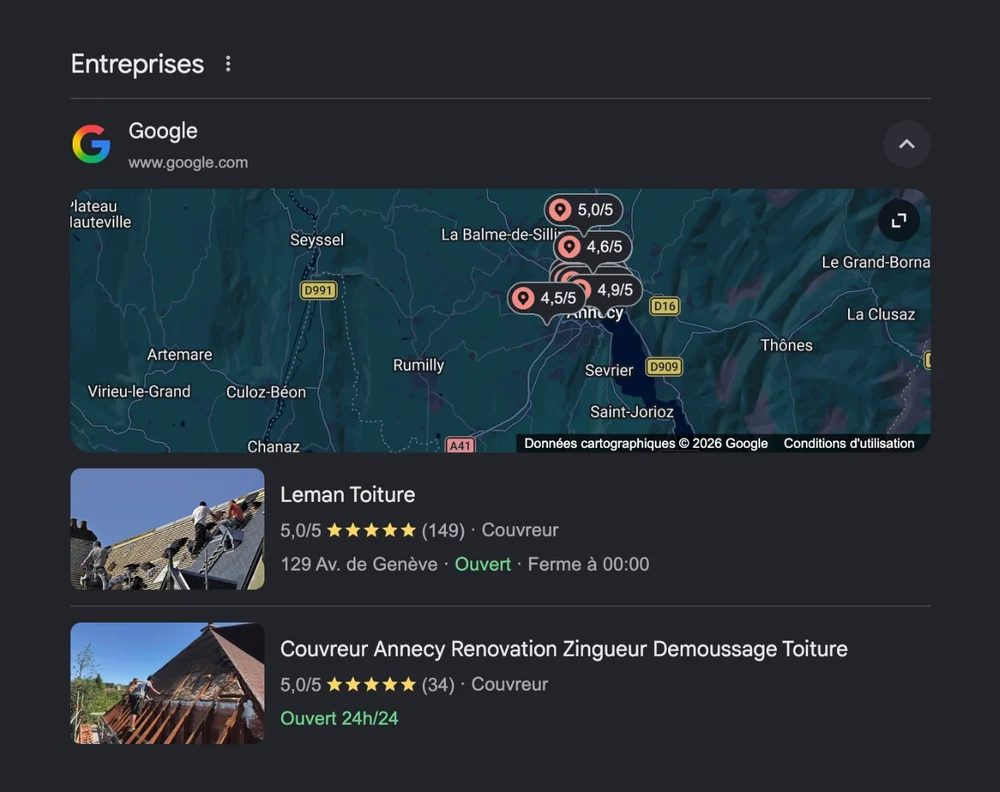Click the Rumilly label on the map
Screen dimensions: 1000x792
click(418, 365)
